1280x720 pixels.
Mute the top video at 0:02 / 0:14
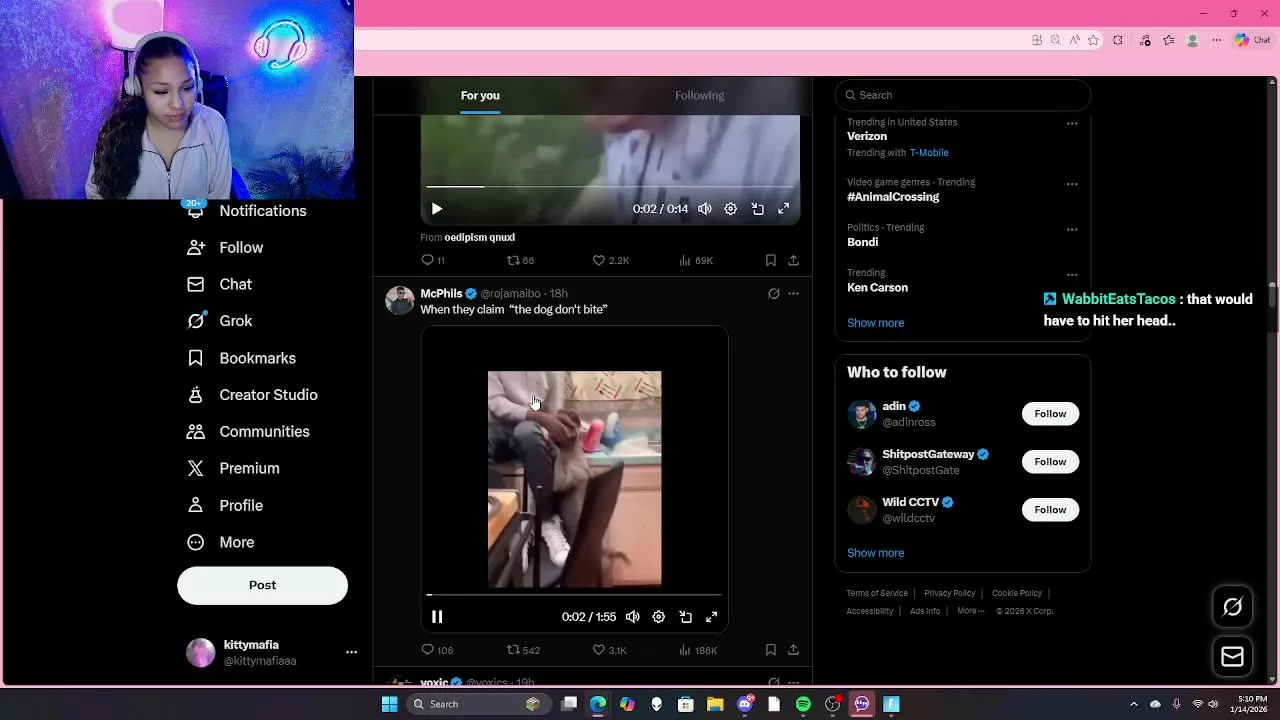[x=705, y=209]
